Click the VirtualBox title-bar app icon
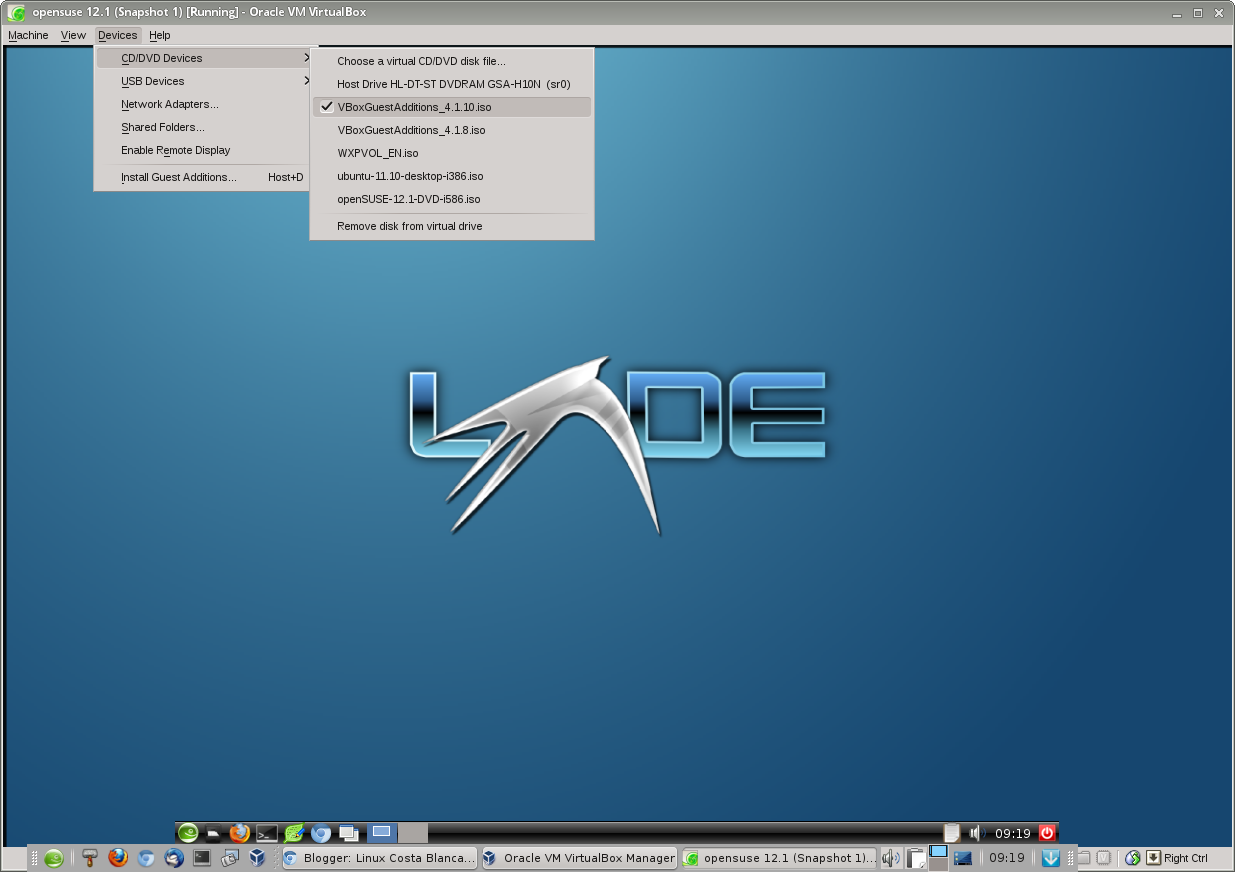The height and width of the screenshot is (872, 1235). click(x=16, y=12)
